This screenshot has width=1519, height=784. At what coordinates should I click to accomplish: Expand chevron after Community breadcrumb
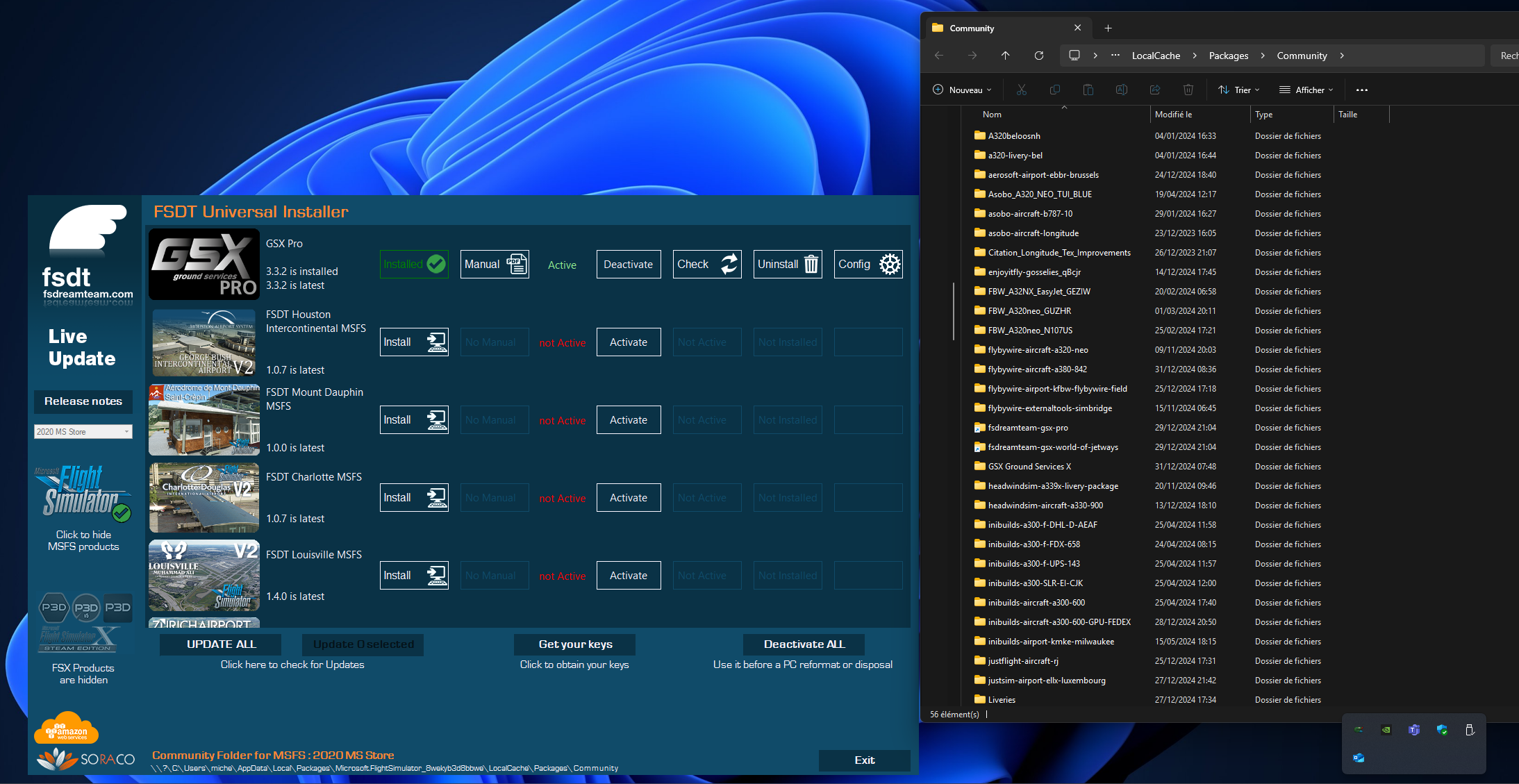pos(1342,56)
